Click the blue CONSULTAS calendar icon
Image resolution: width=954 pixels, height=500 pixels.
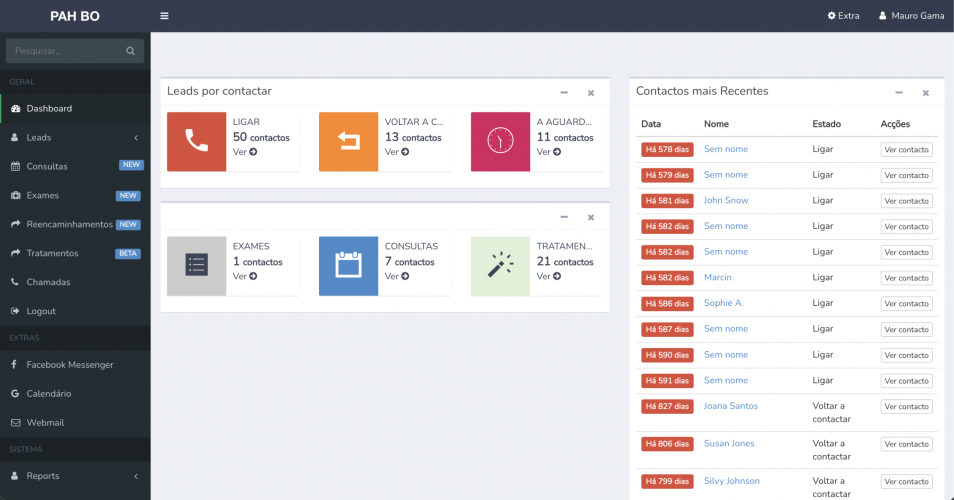pos(348,266)
